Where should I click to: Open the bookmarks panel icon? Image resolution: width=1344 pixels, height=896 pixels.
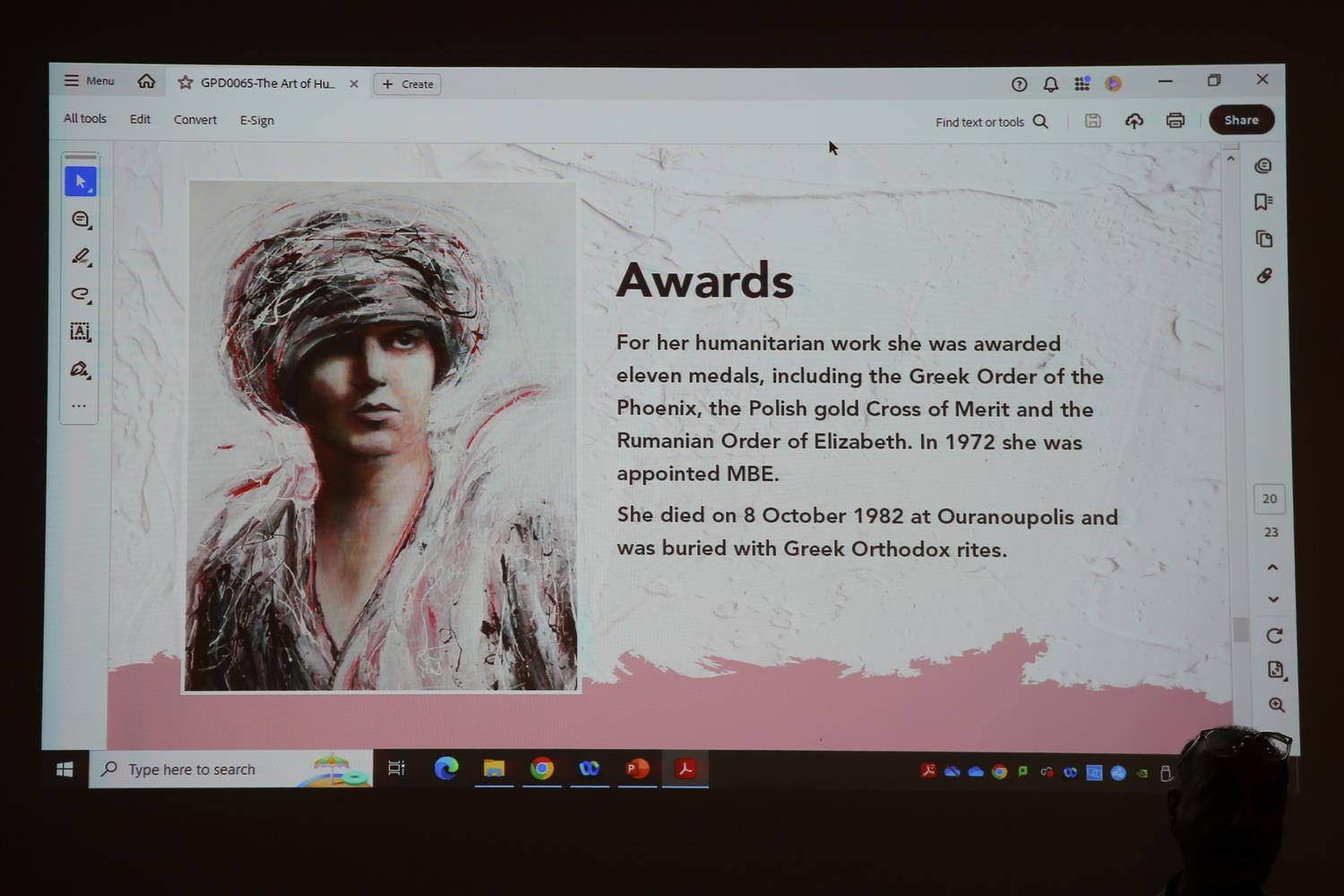pyautogui.click(x=1263, y=202)
